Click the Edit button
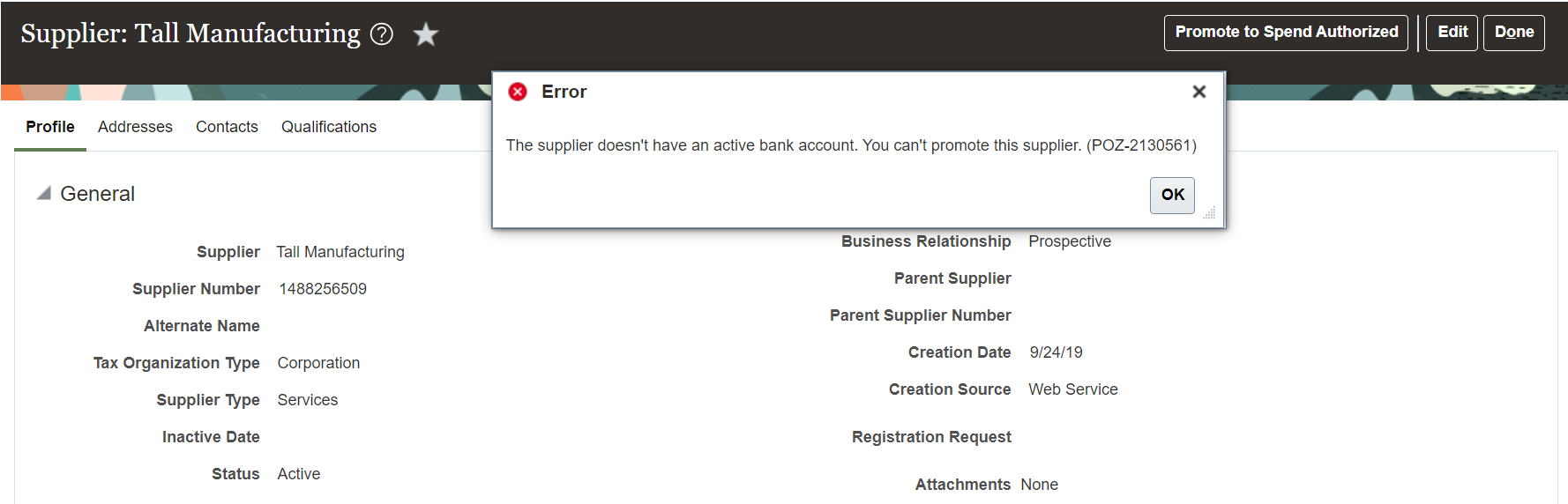The width and height of the screenshot is (1568, 504). 1452,33
